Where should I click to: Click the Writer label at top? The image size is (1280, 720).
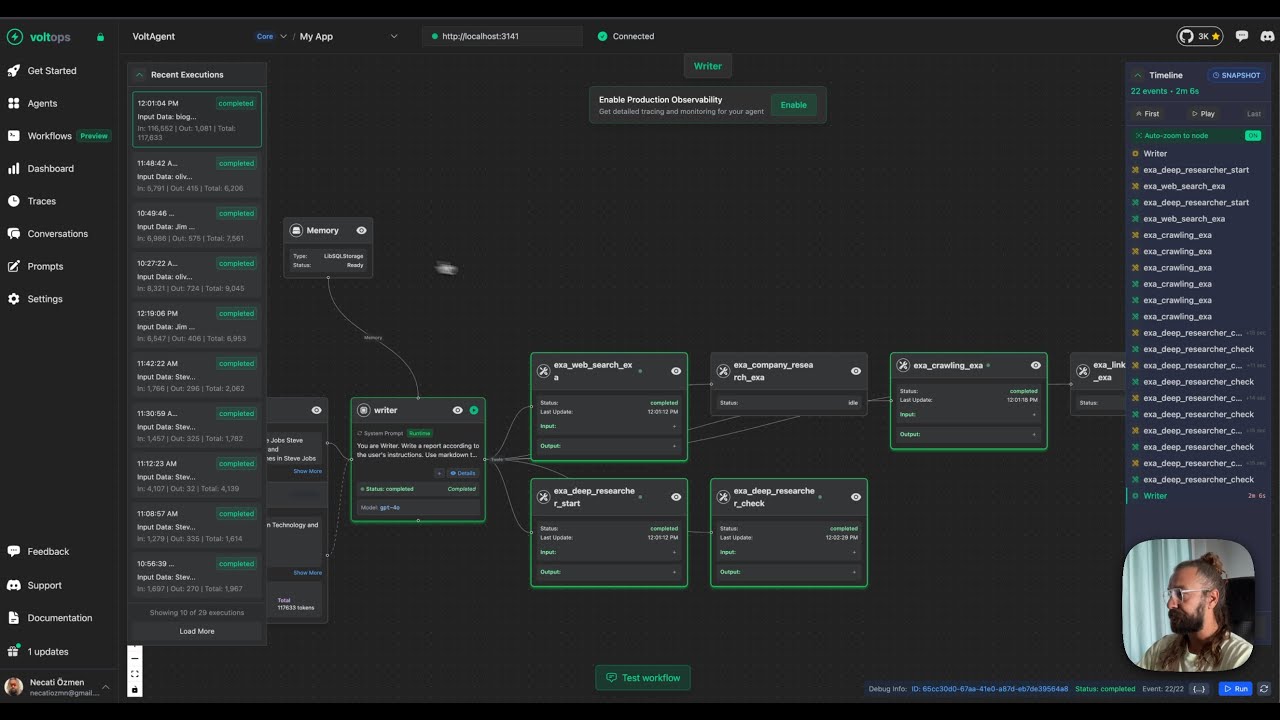coord(708,66)
